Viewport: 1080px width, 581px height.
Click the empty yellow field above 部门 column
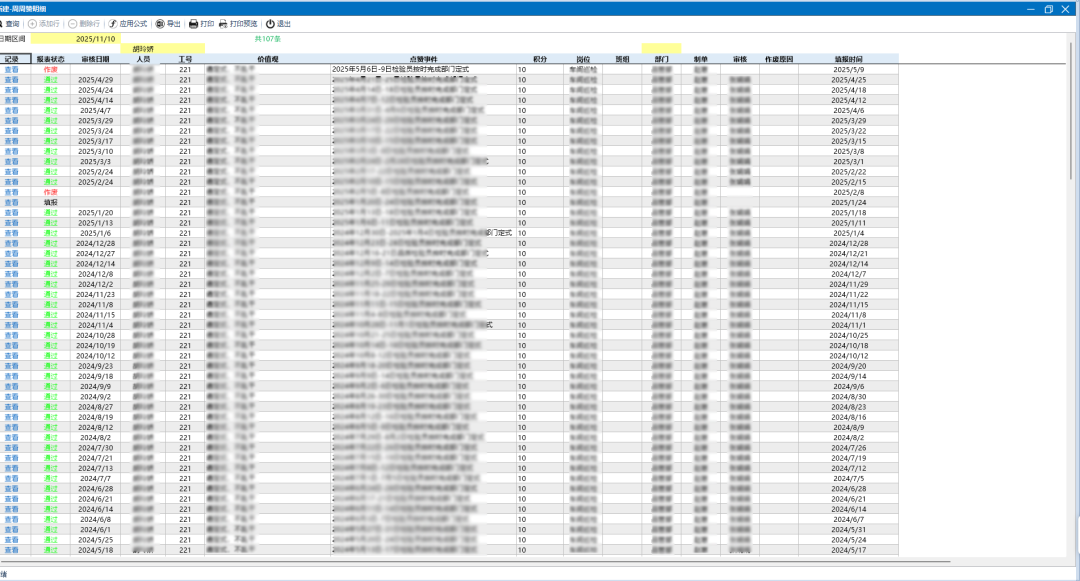point(661,49)
